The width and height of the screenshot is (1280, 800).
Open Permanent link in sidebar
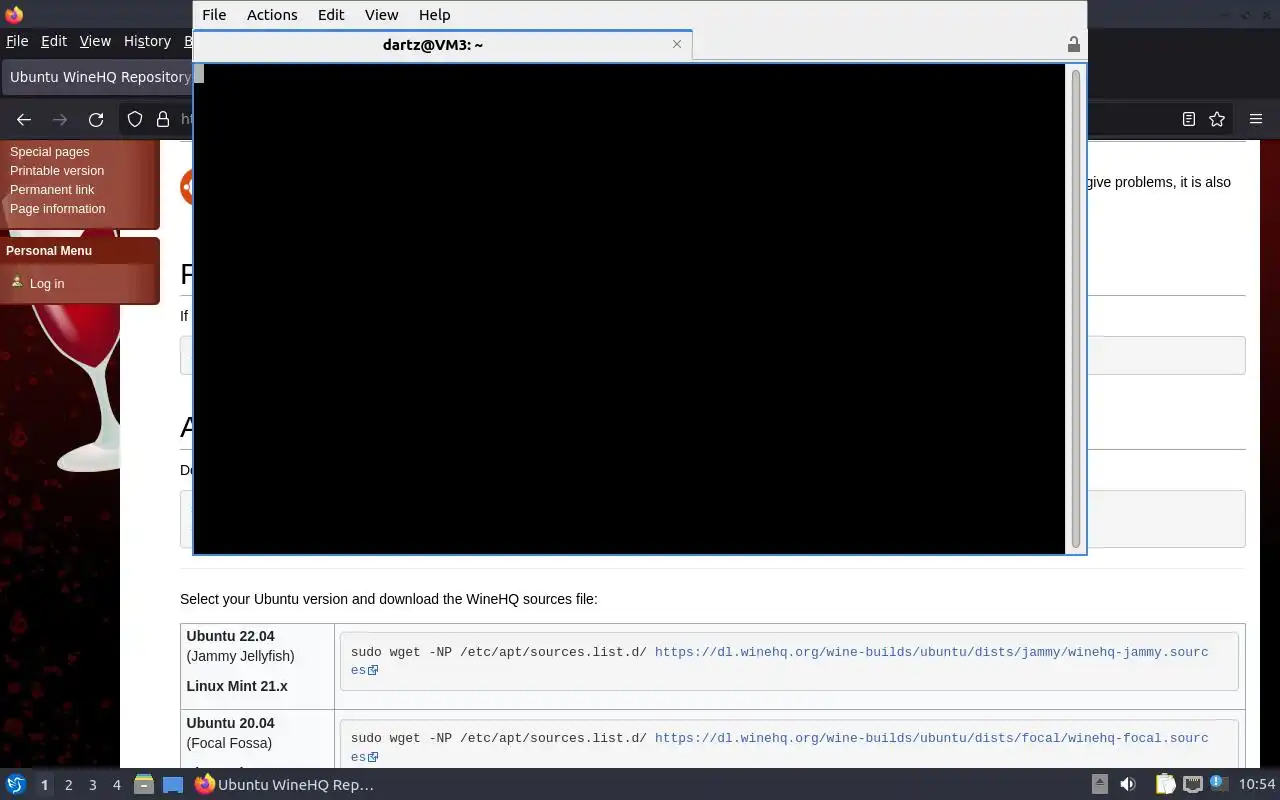point(52,190)
